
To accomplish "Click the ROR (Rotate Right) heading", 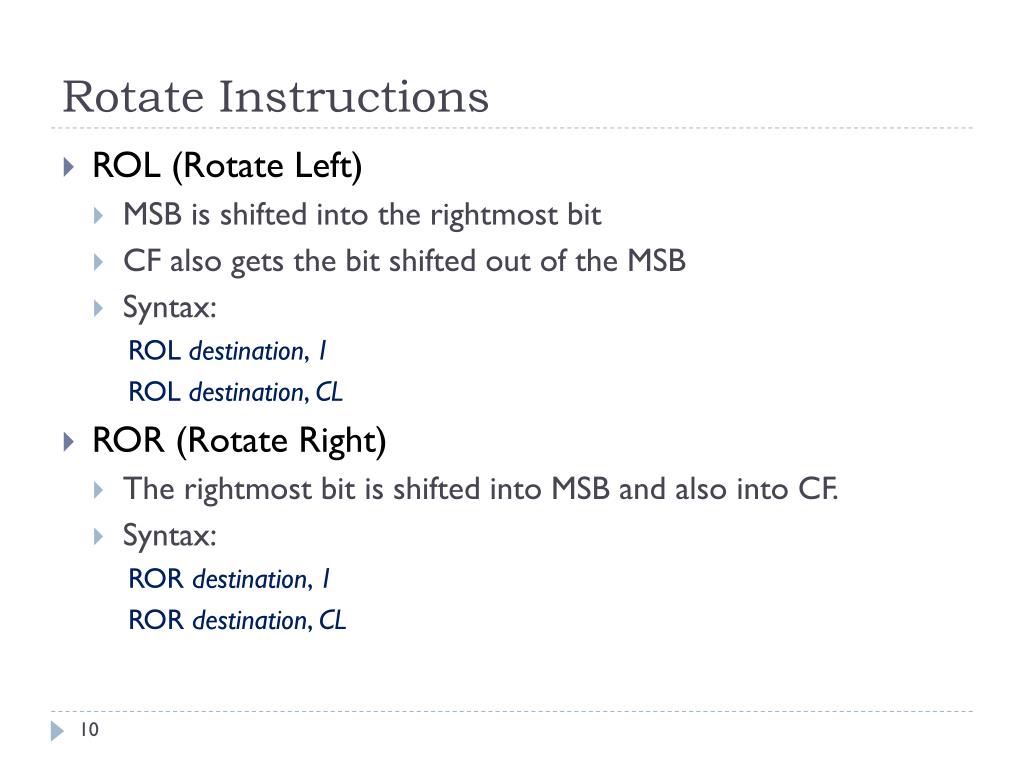I will click(x=239, y=441).
